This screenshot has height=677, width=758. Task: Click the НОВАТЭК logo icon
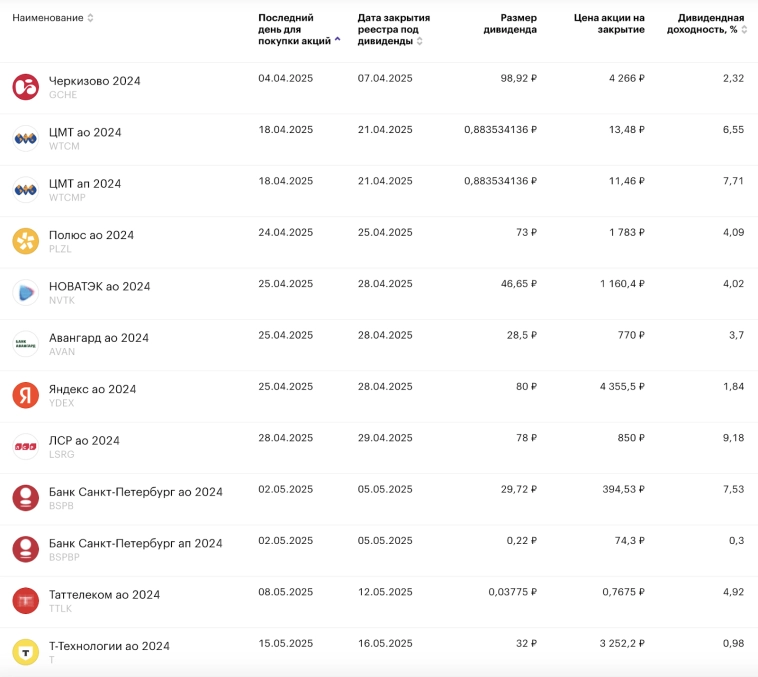25,292
